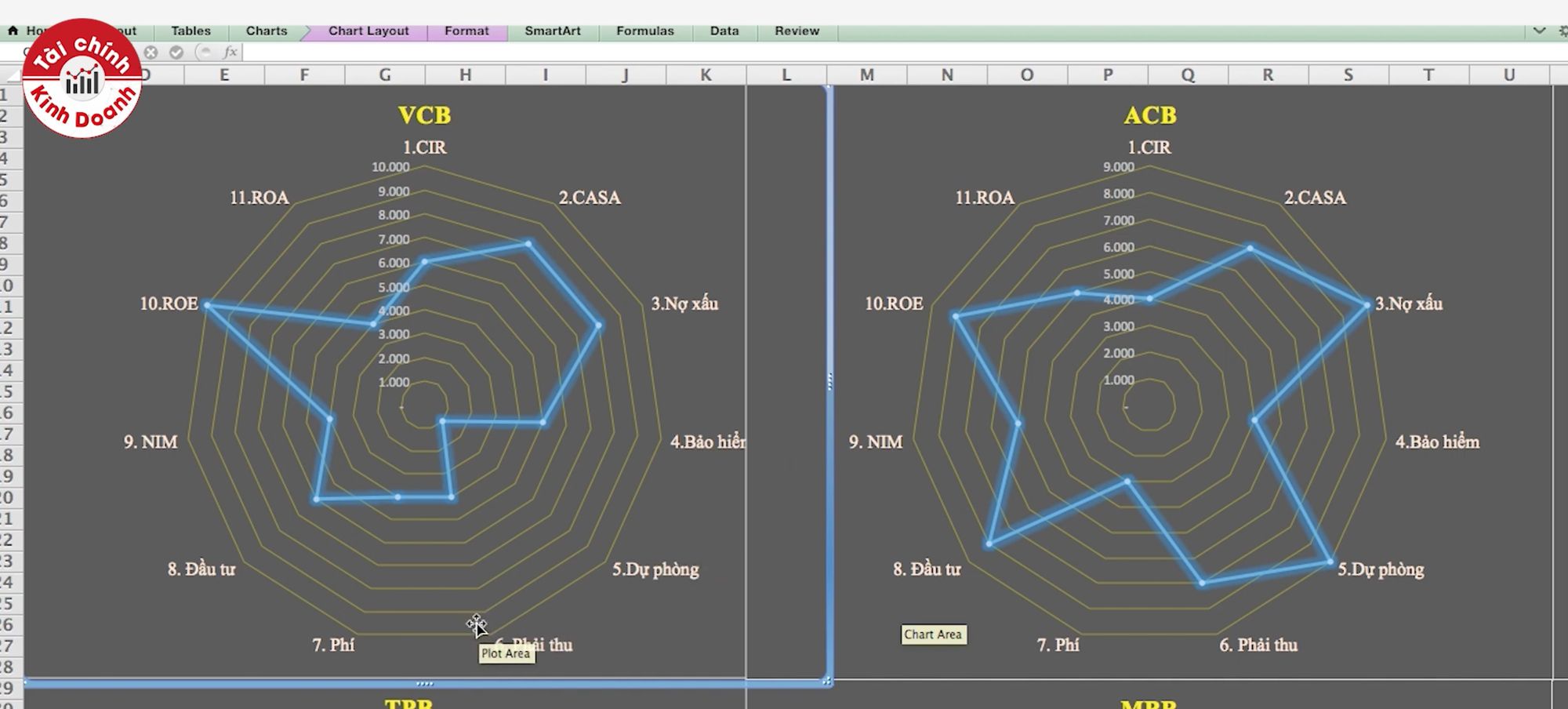Open the Review ribbon tab

(797, 31)
